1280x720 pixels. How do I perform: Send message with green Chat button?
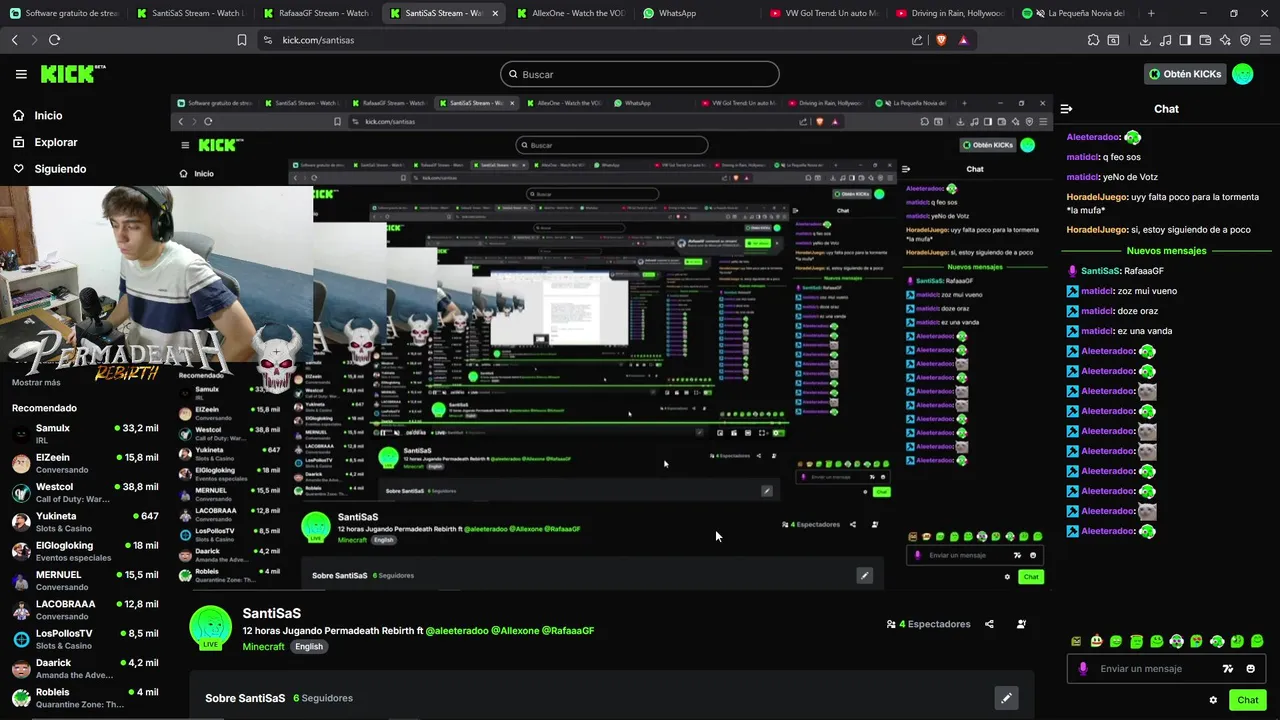pos(1247,700)
